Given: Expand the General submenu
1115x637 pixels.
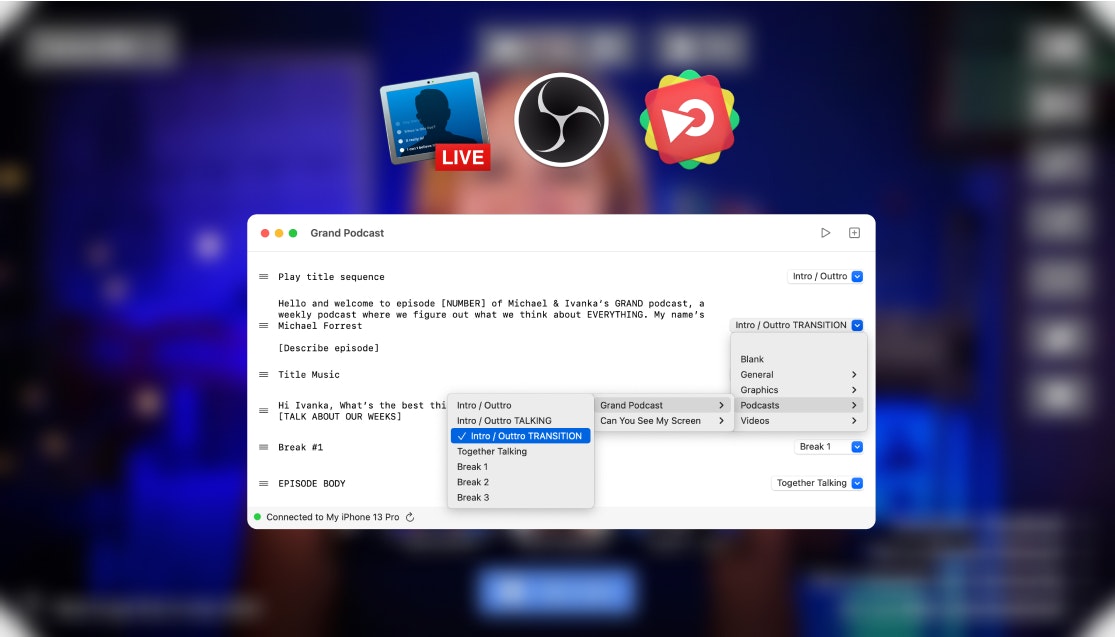Looking at the screenshot, I should (x=799, y=375).
